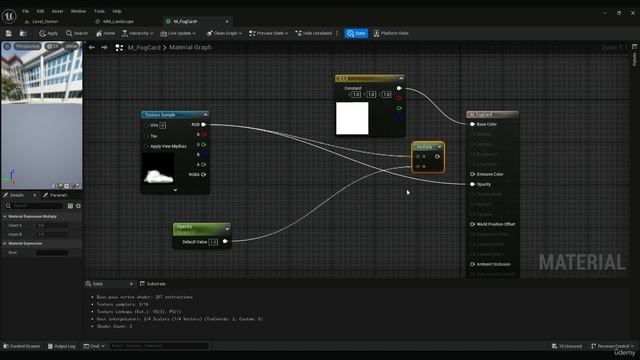Viewport: 640px width, 360px height.
Task: Click the Base Color input pin on M_FogCard
Action: click(472, 124)
